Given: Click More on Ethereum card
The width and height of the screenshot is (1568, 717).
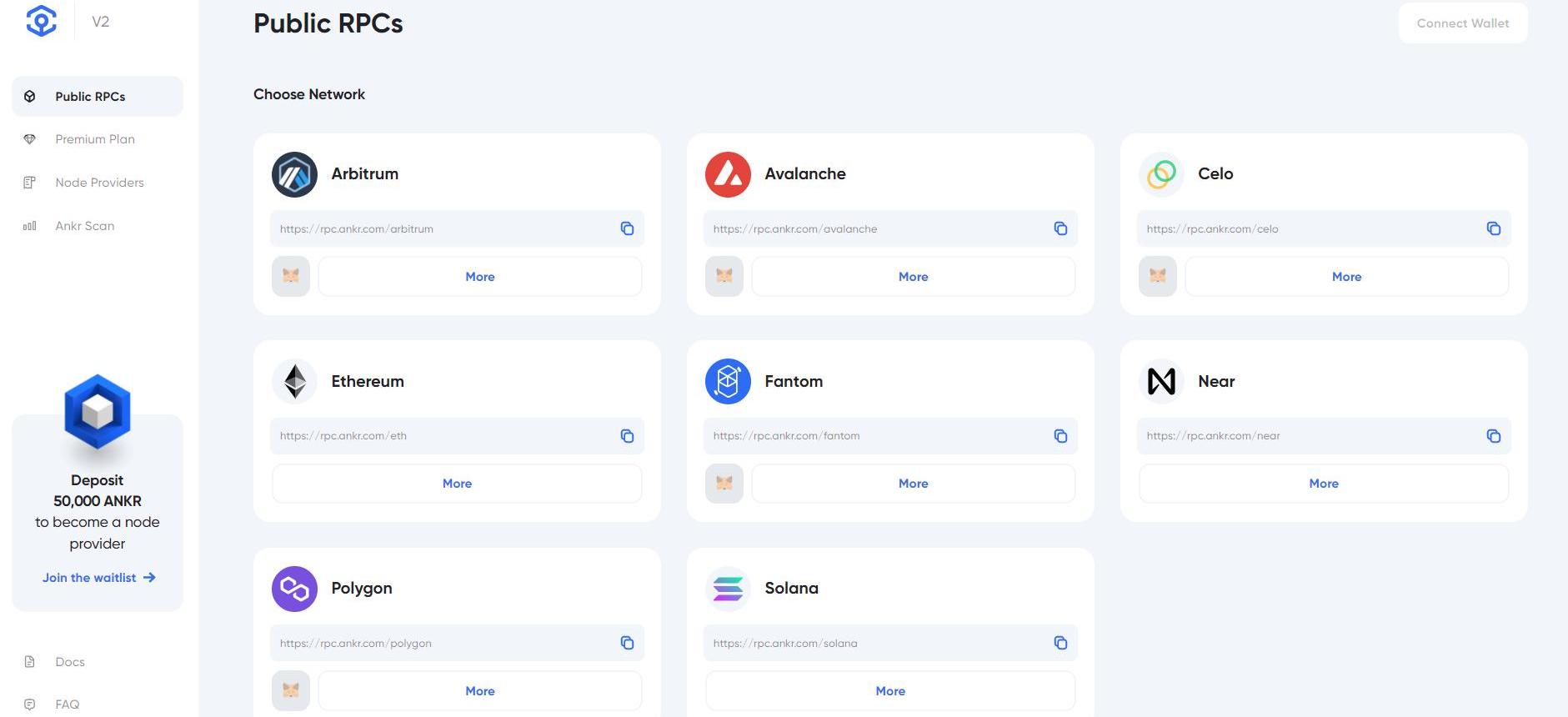Looking at the screenshot, I should pos(457,484).
